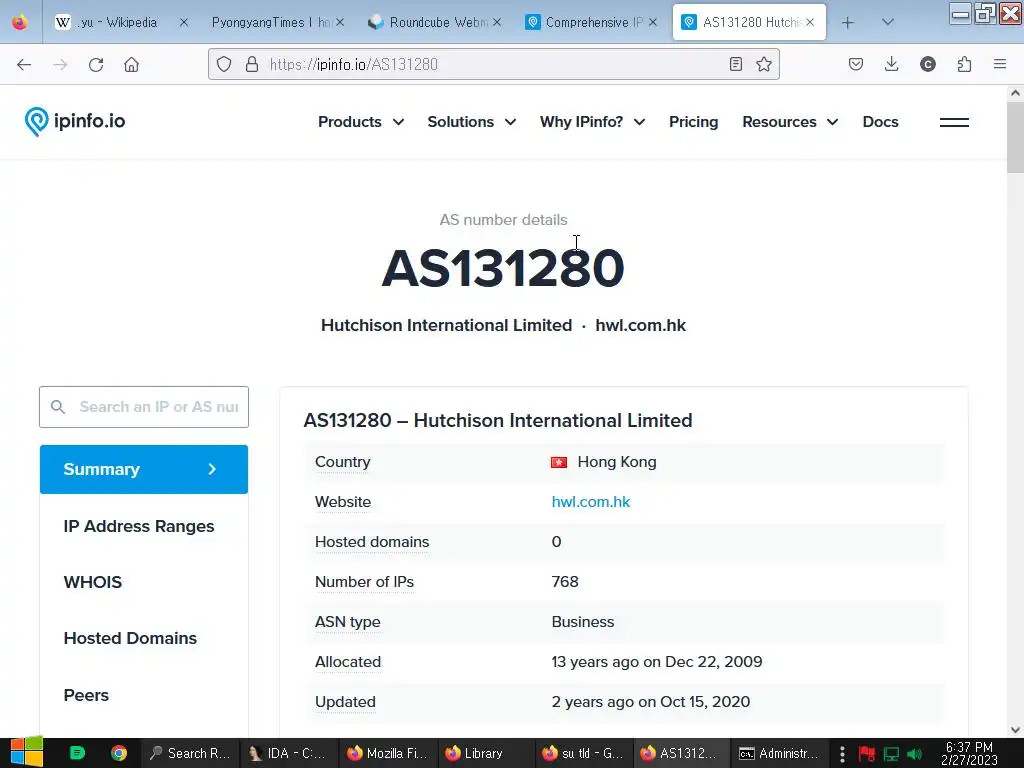The width and height of the screenshot is (1024, 768).
Task: Click the scrollbar down arrow
Action: click(x=1015, y=730)
